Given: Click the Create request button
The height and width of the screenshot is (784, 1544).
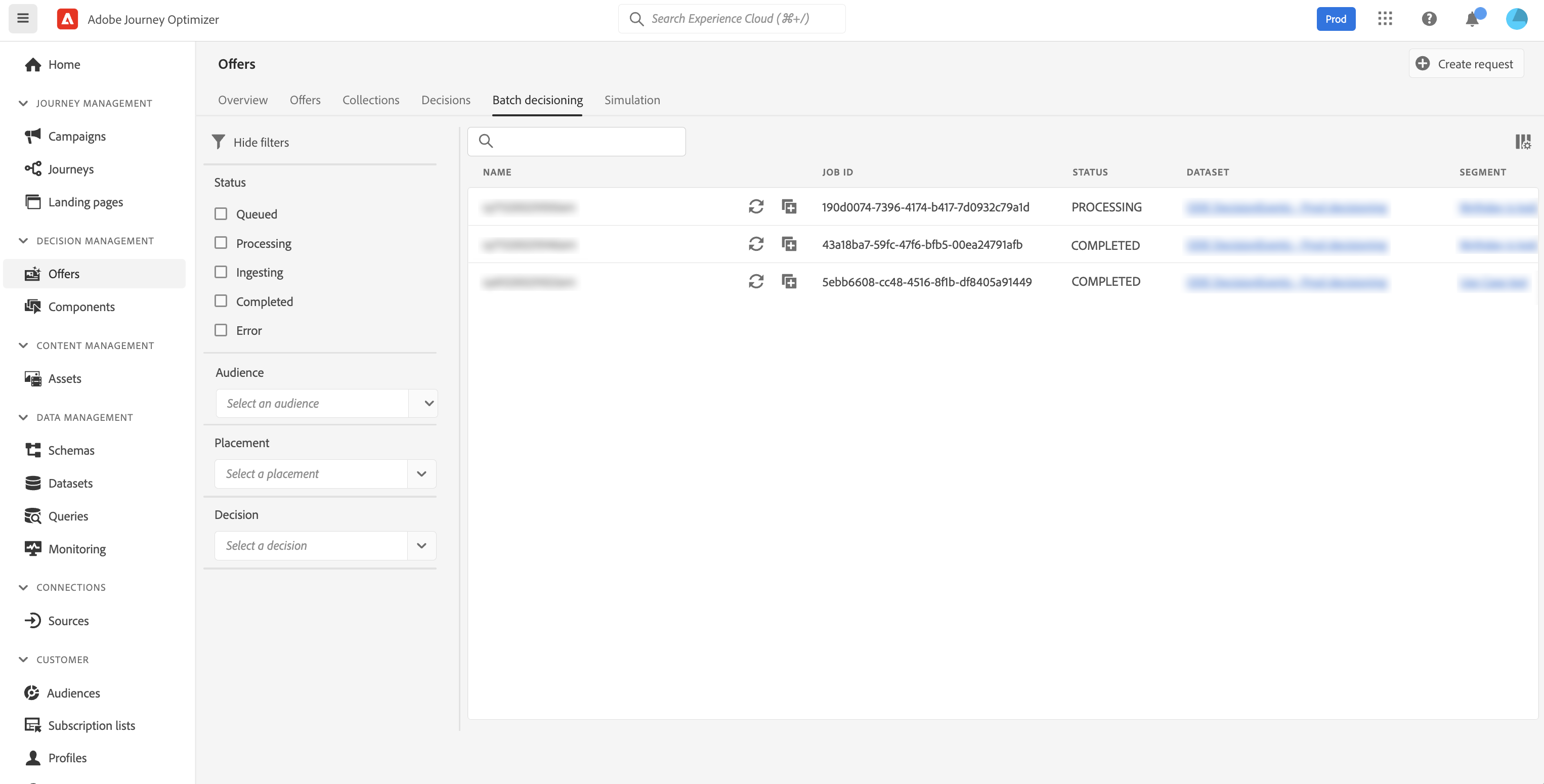Looking at the screenshot, I should (x=1465, y=64).
